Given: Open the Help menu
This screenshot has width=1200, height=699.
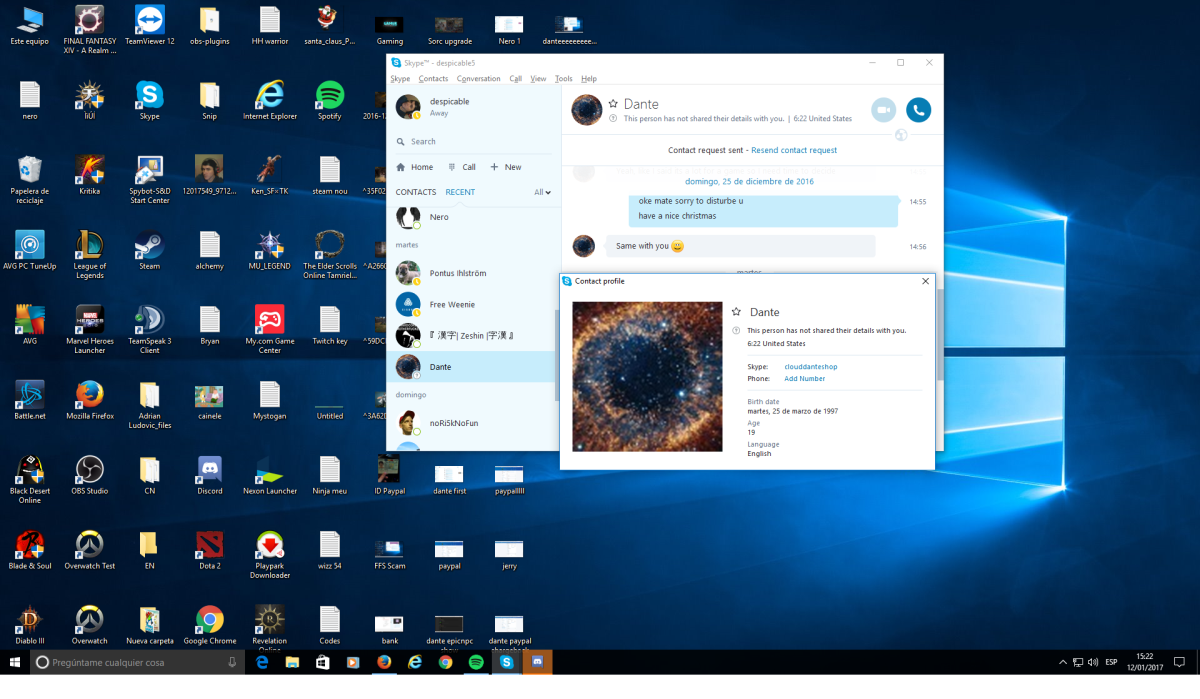Looking at the screenshot, I should click(589, 79).
